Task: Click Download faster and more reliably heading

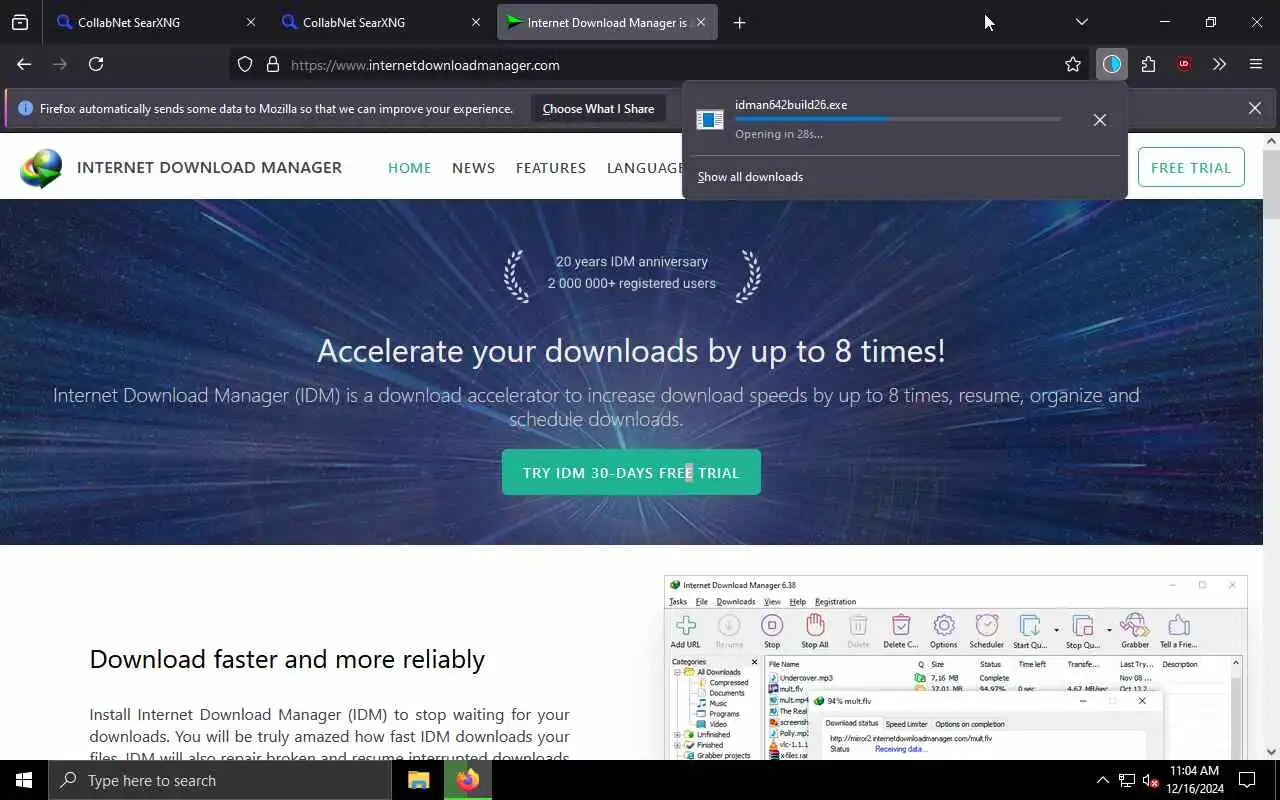Action: click(x=287, y=659)
